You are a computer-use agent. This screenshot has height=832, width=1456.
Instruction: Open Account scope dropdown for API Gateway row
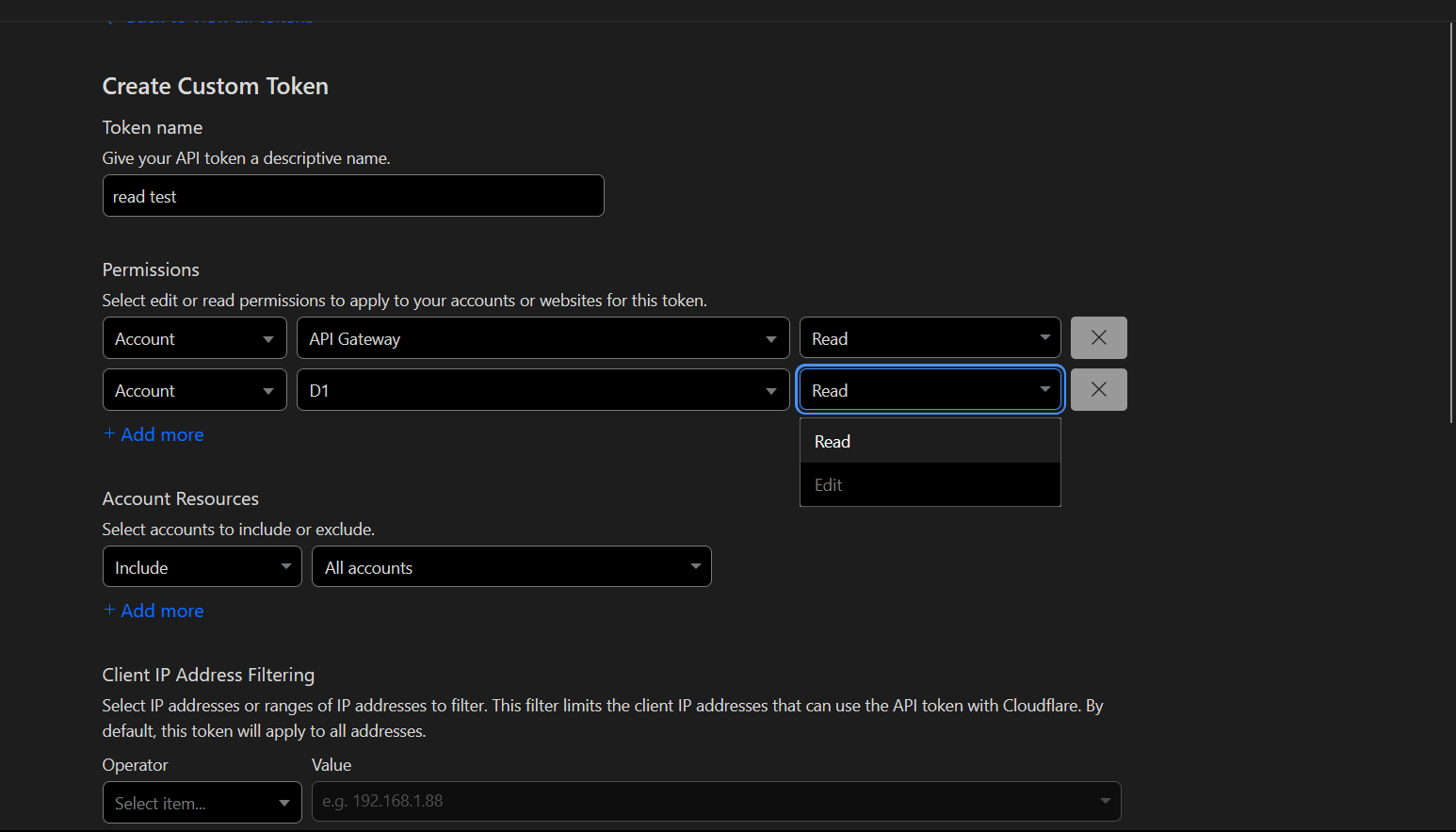195,338
